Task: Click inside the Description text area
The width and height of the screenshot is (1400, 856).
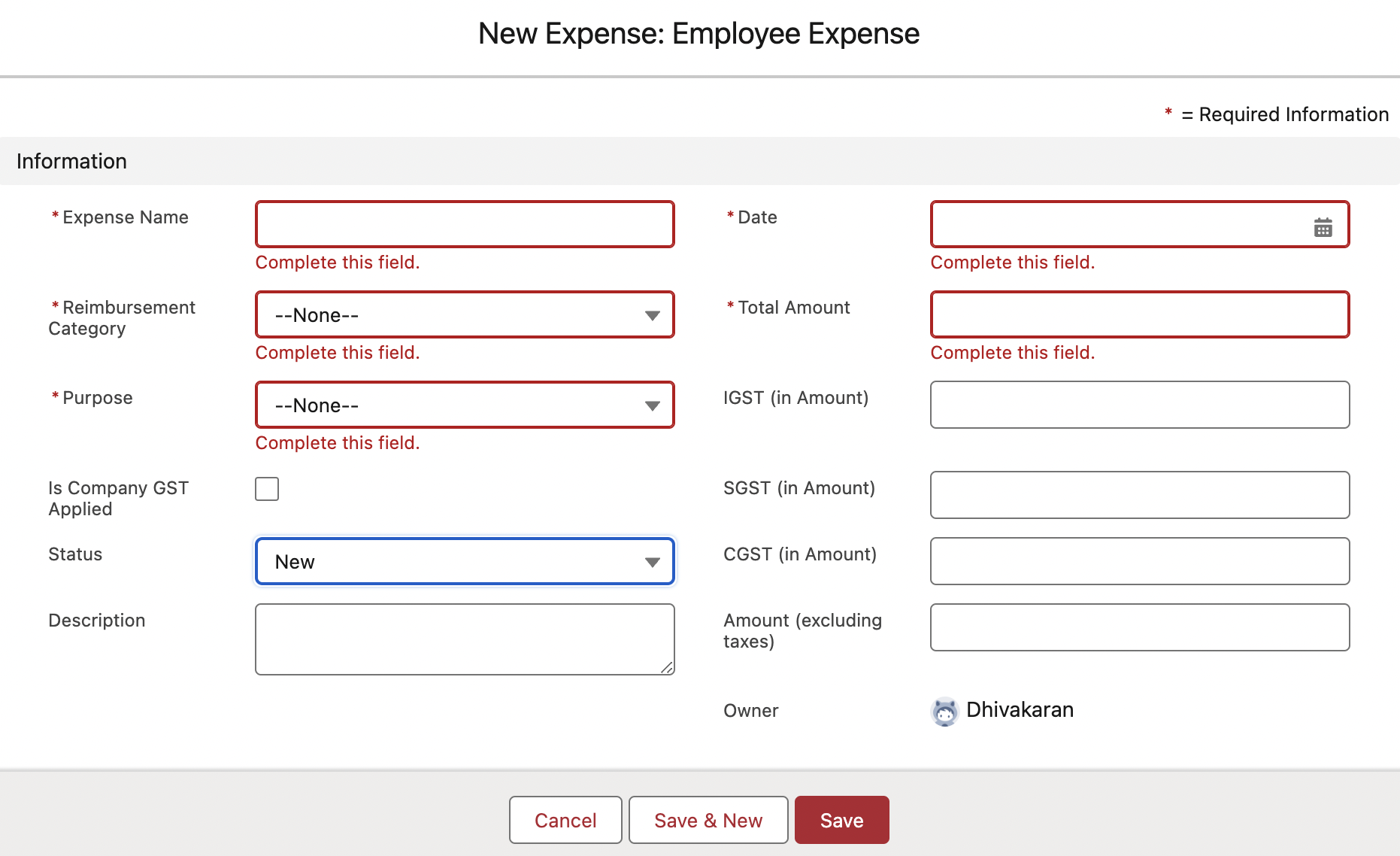Action: pyautogui.click(x=465, y=639)
